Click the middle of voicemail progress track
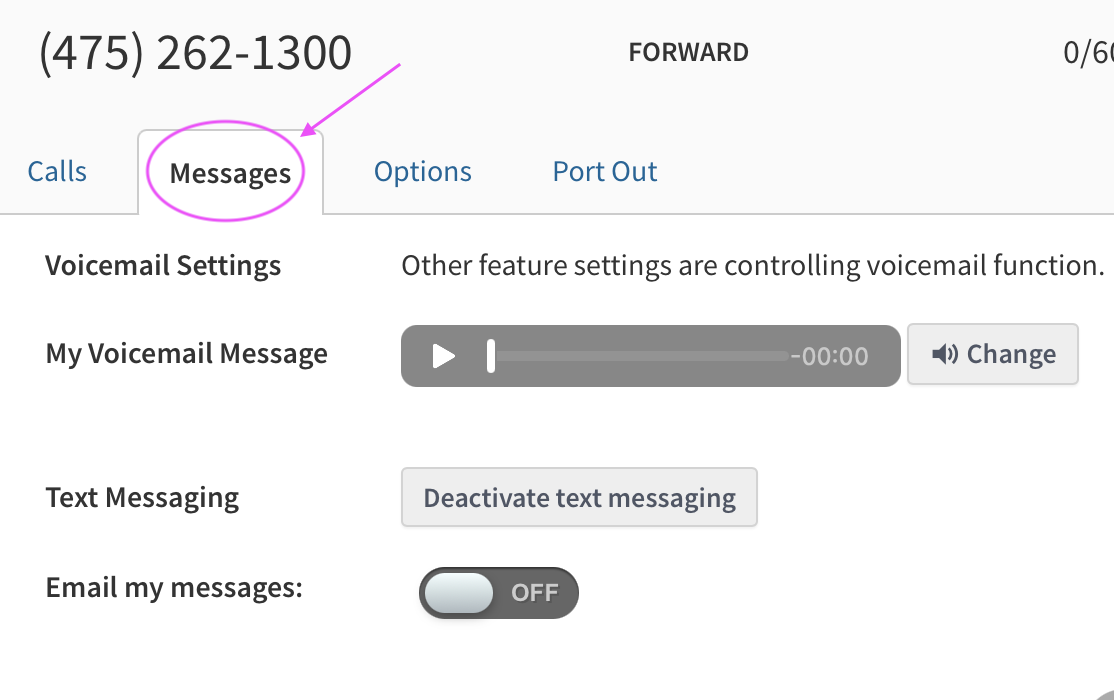 (640, 356)
